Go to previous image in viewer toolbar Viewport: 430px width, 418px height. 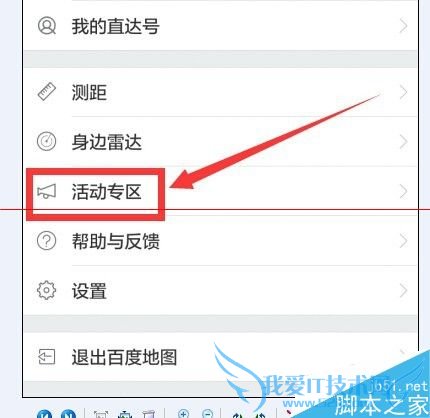click(x=44, y=414)
